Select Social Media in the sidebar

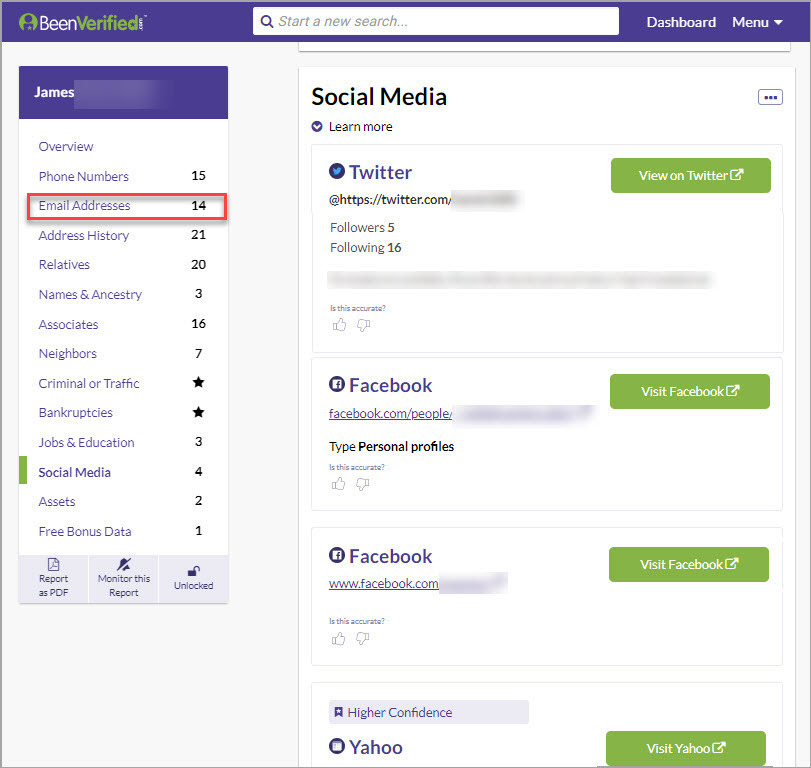point(123,472)
